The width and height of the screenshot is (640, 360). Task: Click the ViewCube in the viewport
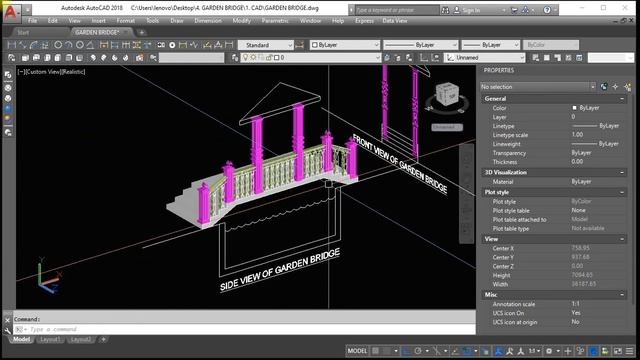pyautogui.click(x=447, y=95)
